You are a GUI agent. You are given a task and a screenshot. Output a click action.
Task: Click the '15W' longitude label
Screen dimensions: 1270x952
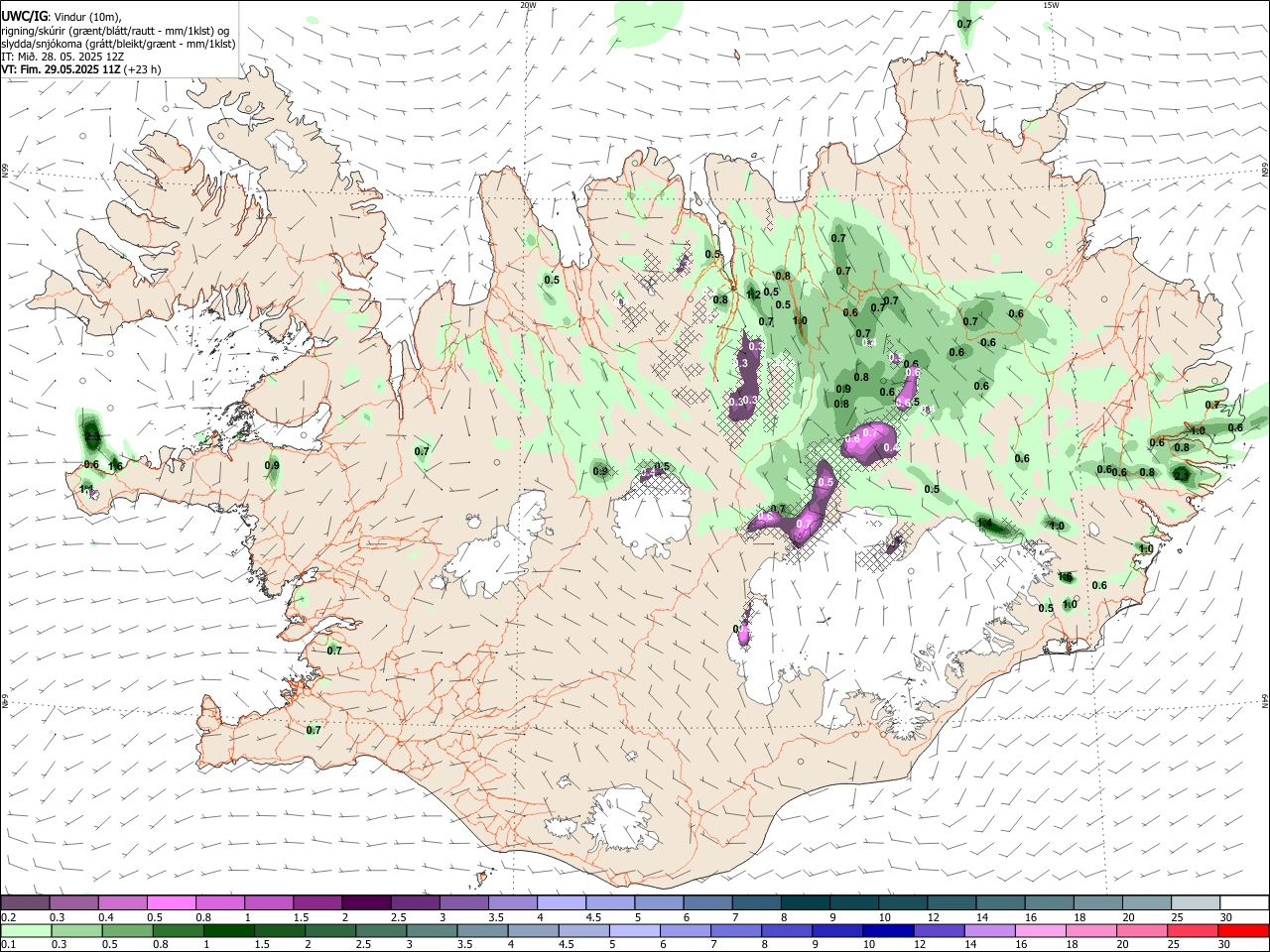(1051, 5)
